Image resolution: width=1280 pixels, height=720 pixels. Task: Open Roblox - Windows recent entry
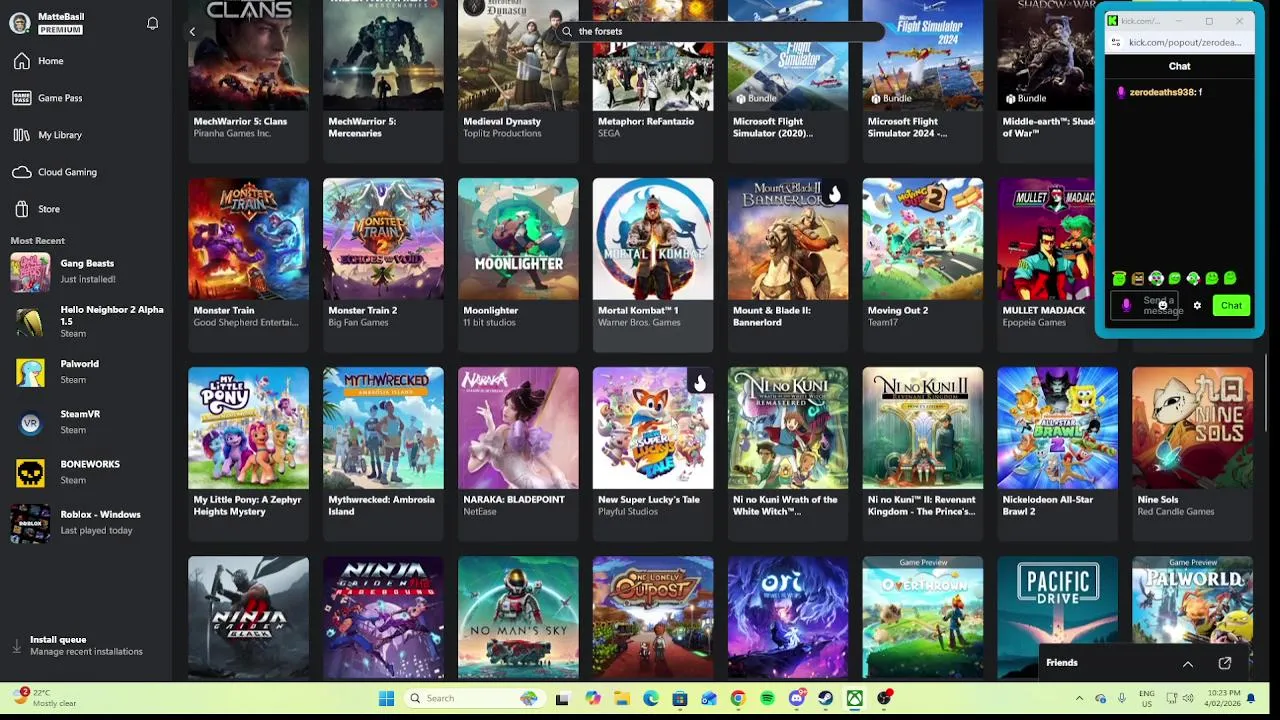click(x=87, y=521)
